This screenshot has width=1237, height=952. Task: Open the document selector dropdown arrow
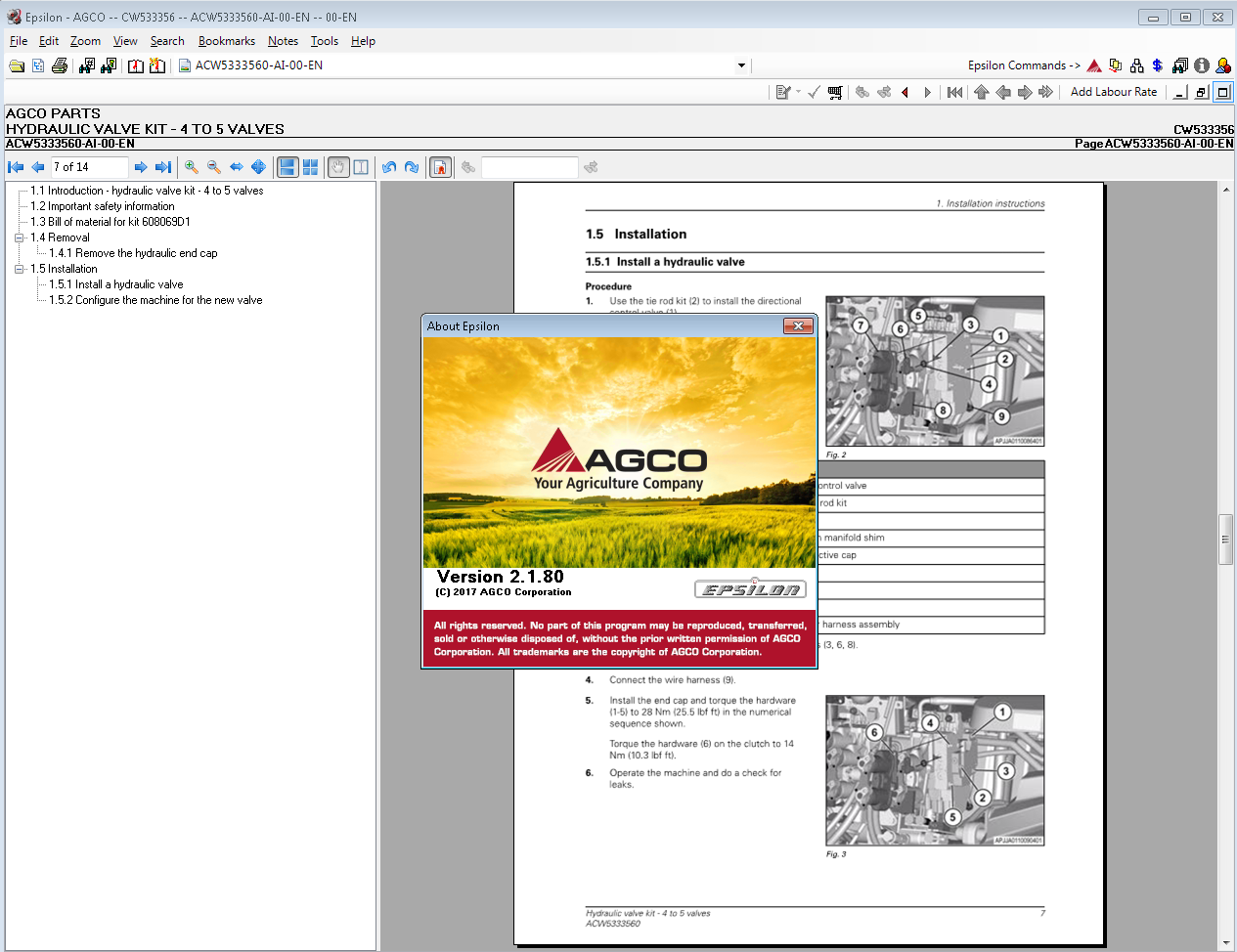pyautogui.click(x=741, y=65)
